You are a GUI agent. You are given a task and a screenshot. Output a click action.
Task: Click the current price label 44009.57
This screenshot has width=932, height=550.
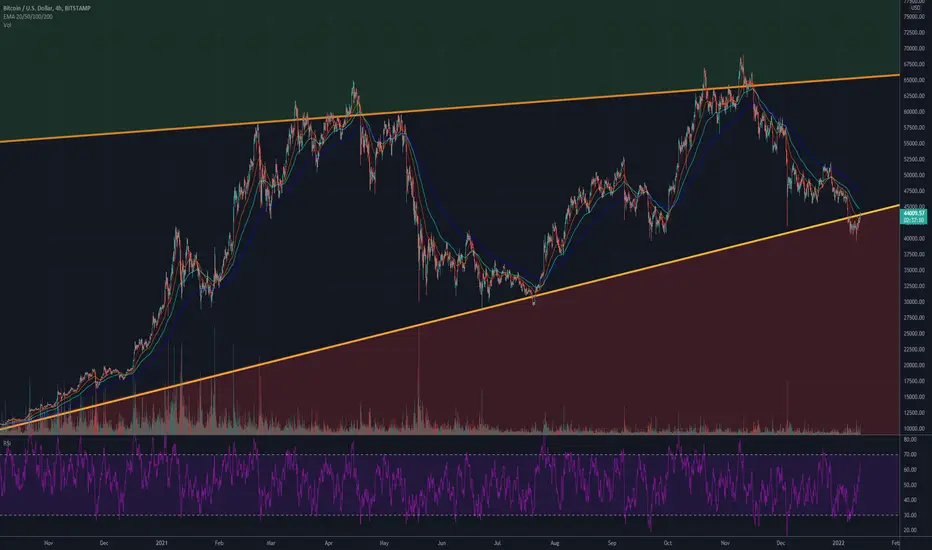(x=914, y=213)
